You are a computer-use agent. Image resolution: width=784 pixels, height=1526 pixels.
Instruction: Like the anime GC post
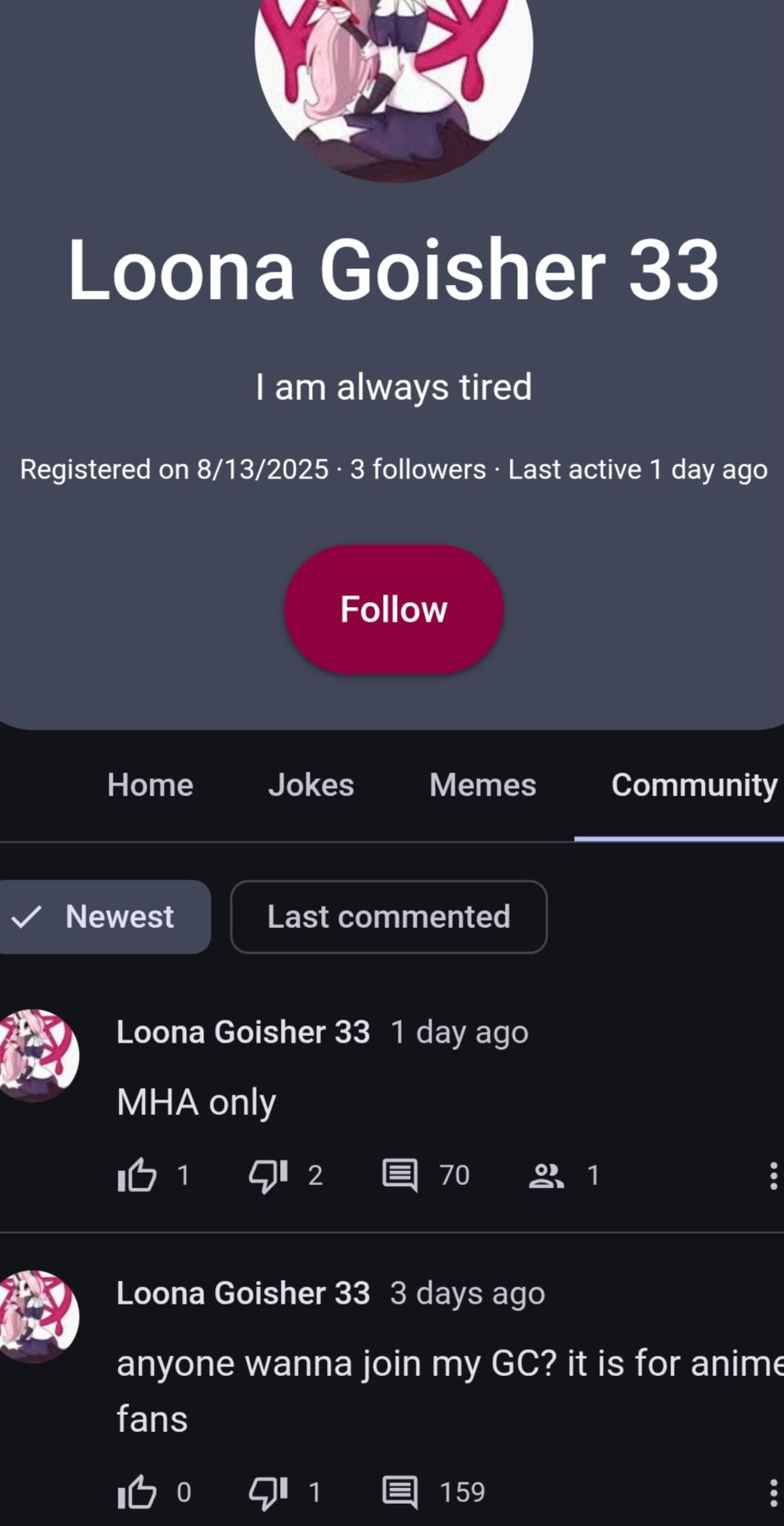(x=138, y=1491)
